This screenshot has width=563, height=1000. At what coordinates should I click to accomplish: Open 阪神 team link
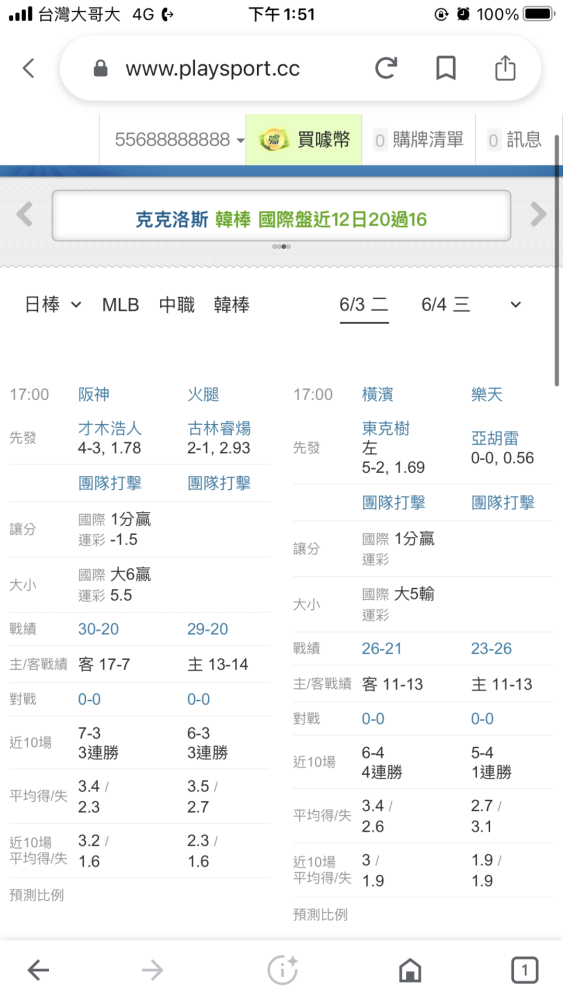[x=94, y=395]
